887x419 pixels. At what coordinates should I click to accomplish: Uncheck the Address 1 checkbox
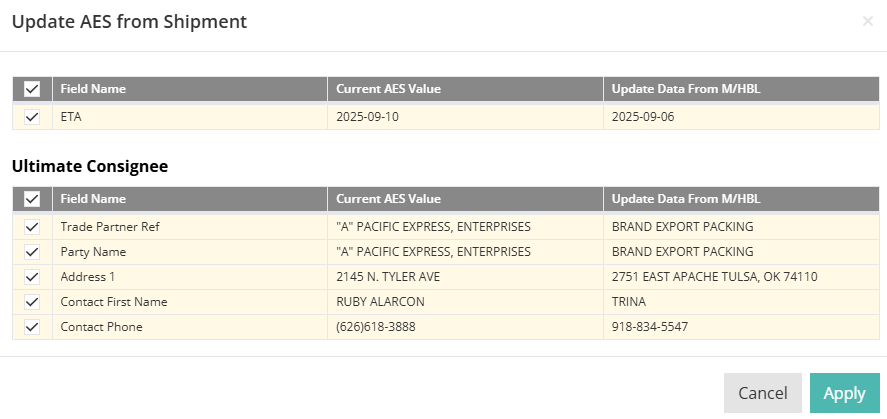click(x=32, y=277)
